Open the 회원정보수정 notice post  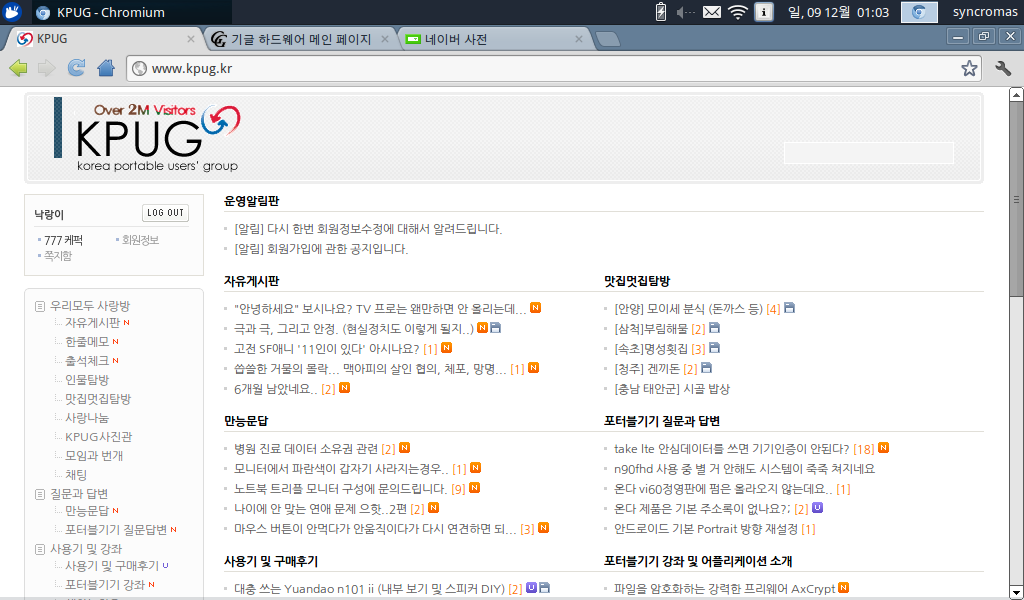coord(368,229)
